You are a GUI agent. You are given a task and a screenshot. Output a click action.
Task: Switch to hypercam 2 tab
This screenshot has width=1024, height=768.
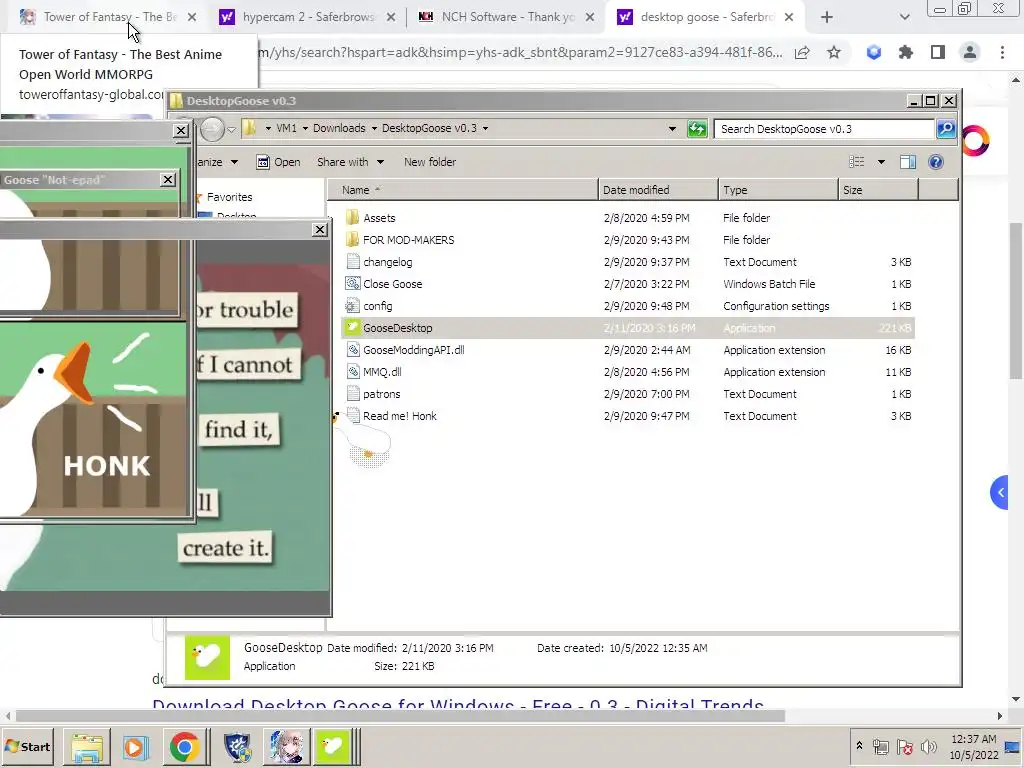click(307, 17)
